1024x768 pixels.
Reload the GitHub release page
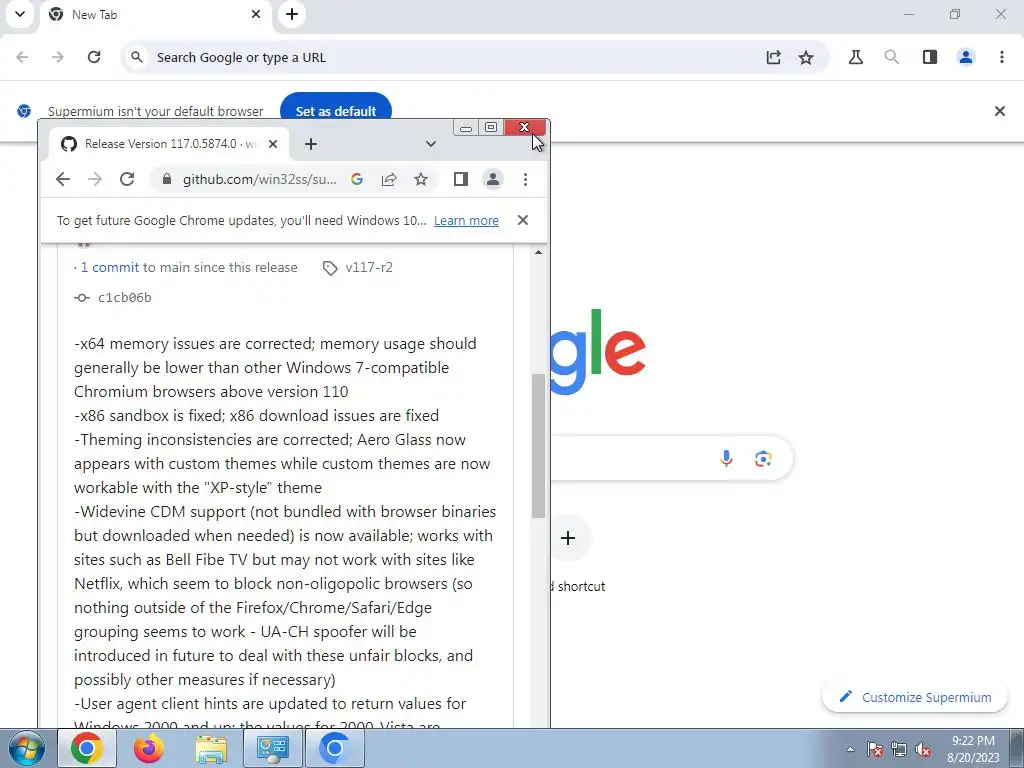[127, 179]
